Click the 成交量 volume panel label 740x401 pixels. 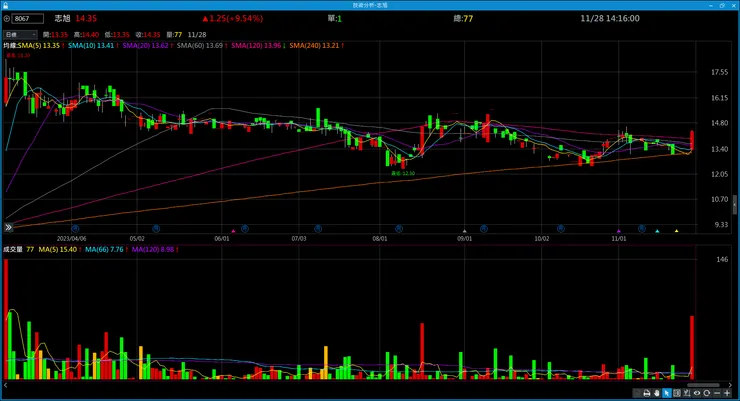[x=13, y=250]
